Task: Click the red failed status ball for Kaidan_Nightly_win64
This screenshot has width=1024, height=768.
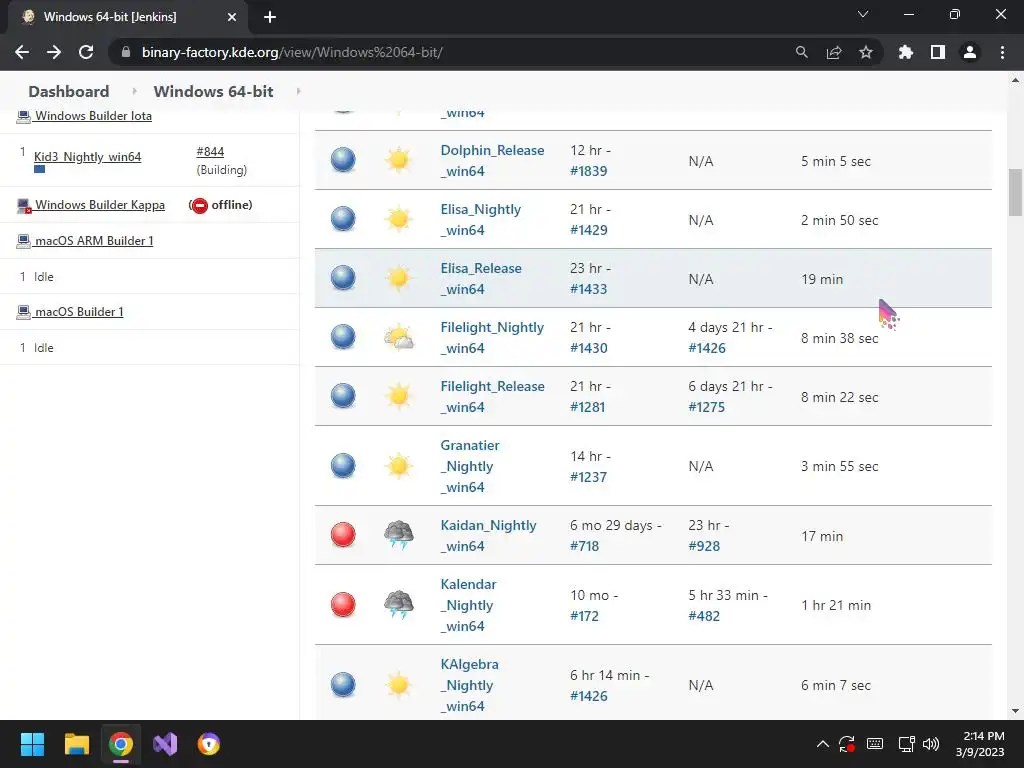Action: [343, 535]
